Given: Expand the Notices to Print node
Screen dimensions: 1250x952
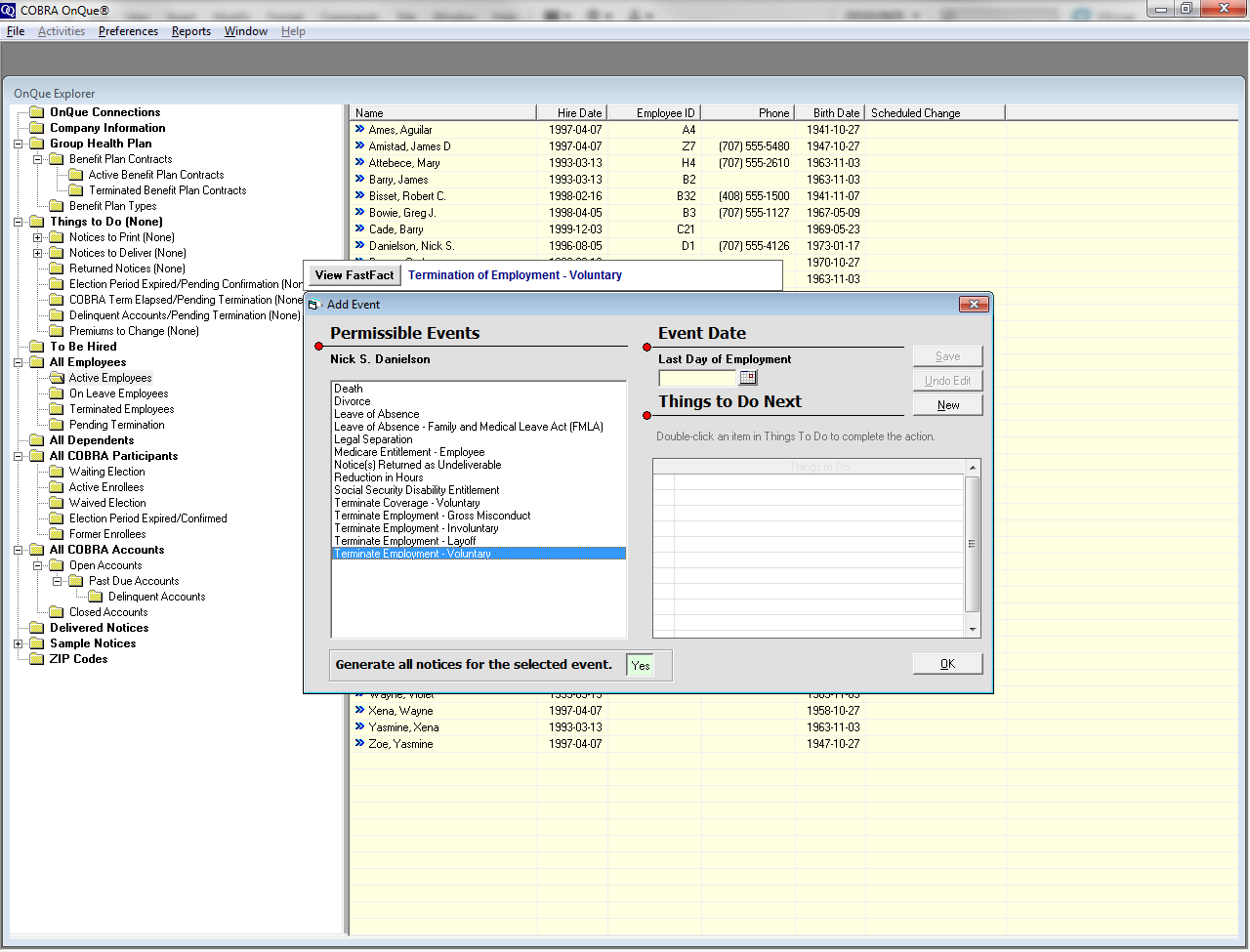Looking at the screenshot, I should [38, 237].
